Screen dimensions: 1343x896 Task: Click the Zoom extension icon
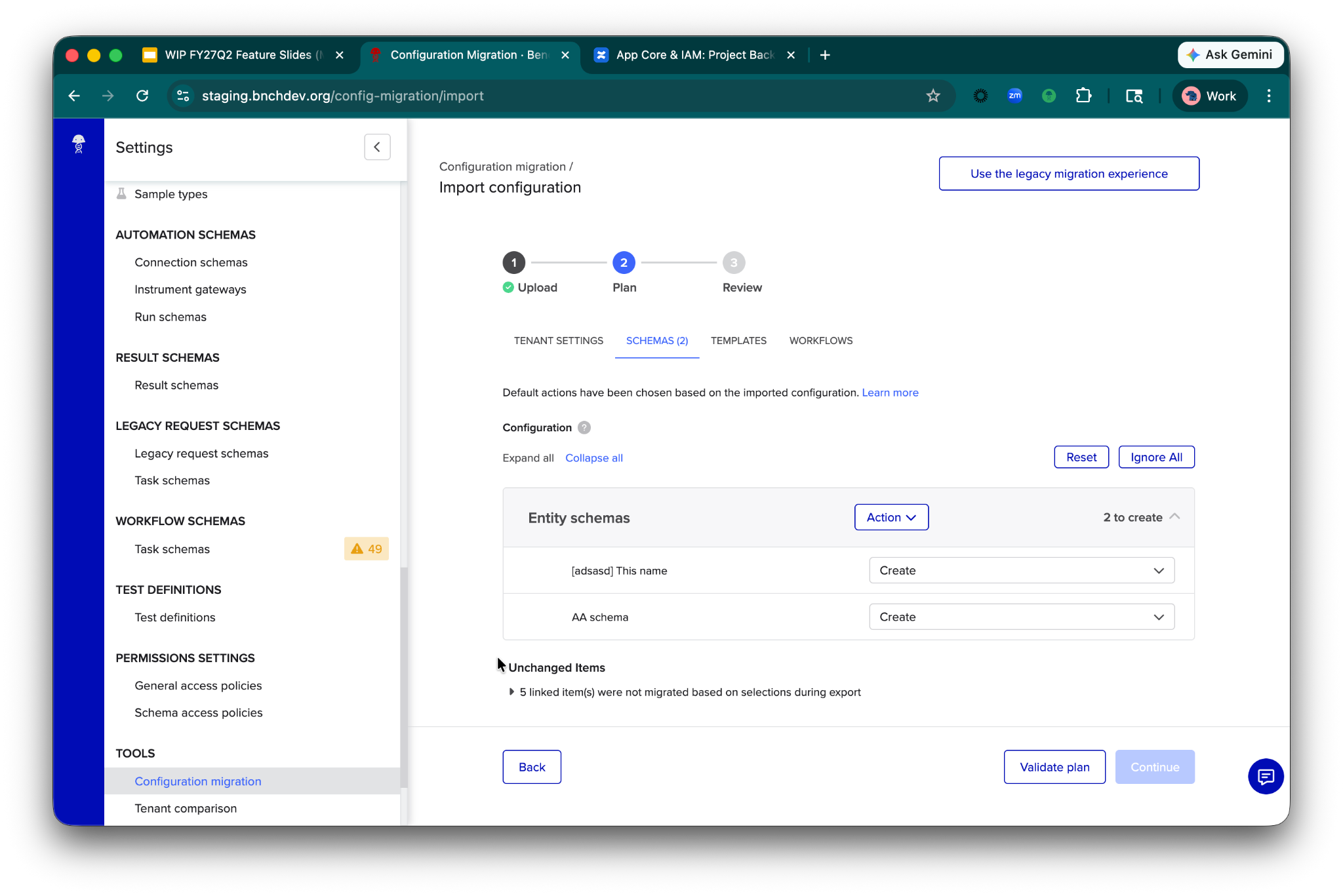tap(1014, 96)
